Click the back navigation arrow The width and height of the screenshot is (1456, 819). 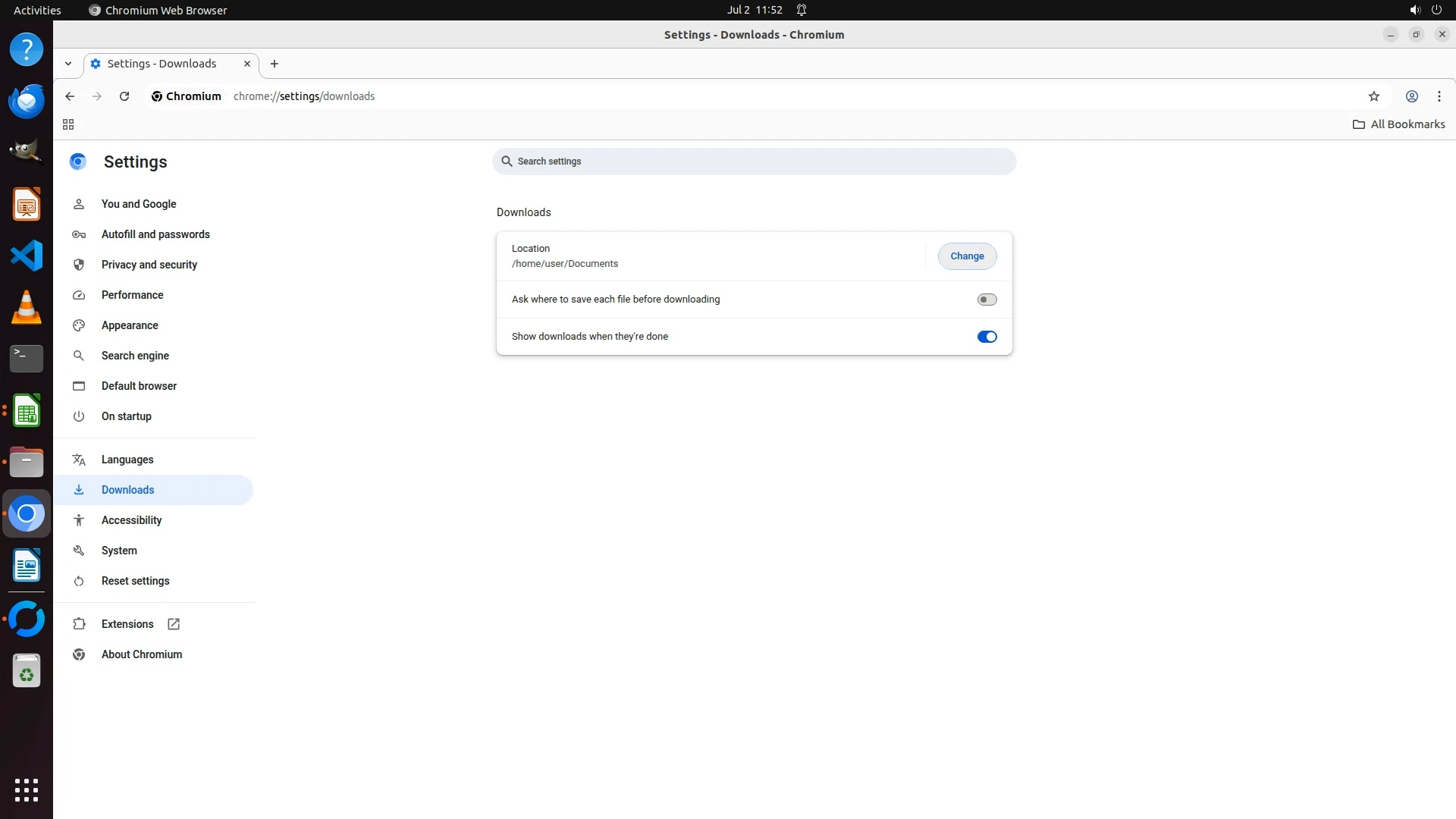pyautogui.click(x=70, y=96)
